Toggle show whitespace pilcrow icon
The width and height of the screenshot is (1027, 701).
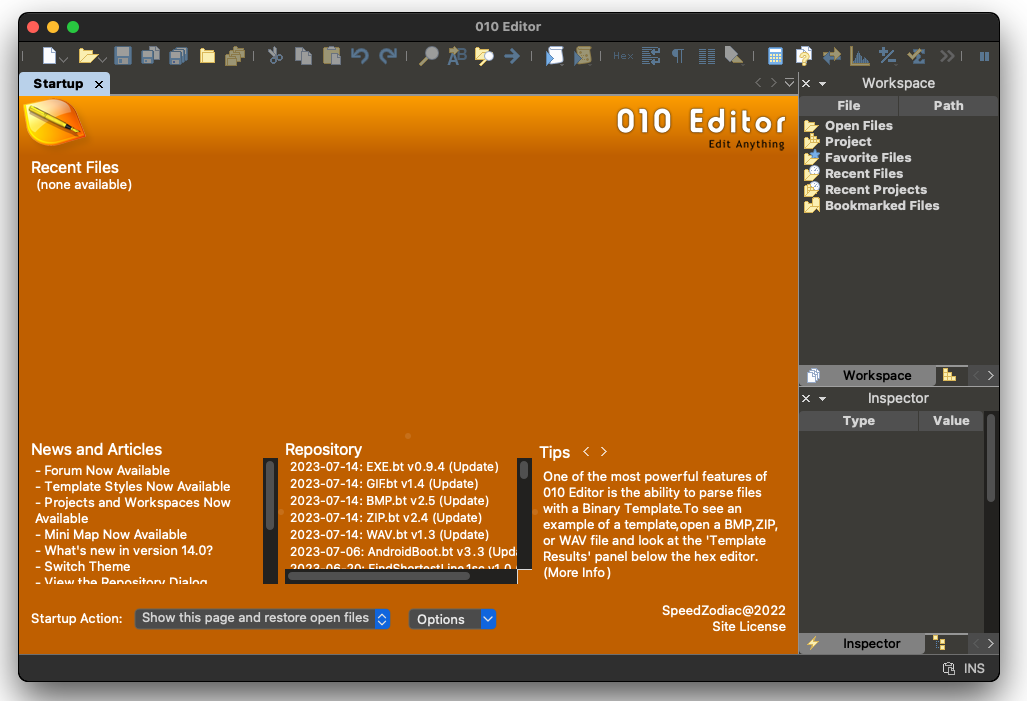point(678,56)
